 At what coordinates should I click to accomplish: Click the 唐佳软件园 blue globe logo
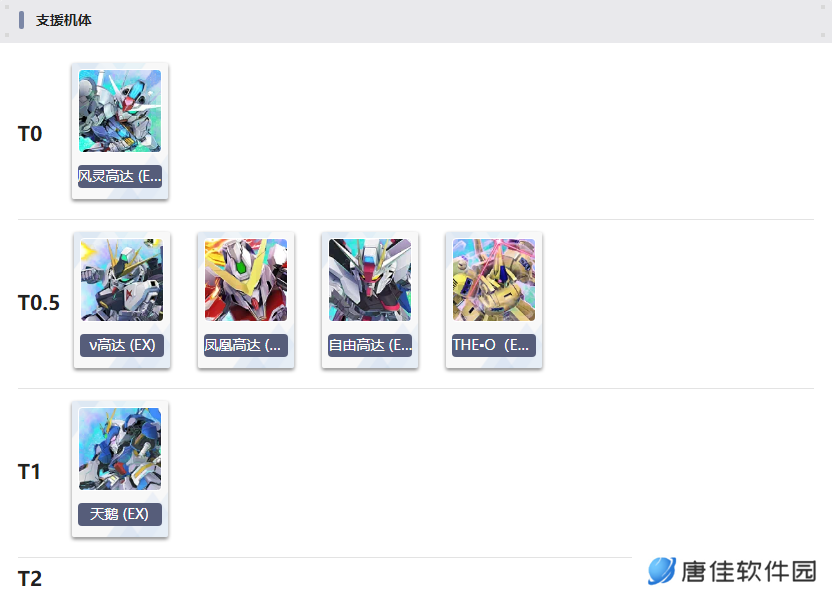[662, 571]
